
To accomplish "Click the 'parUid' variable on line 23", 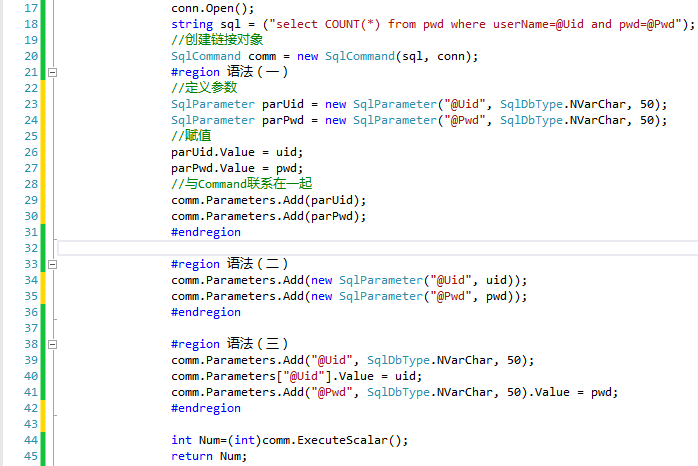I will 283,104.
